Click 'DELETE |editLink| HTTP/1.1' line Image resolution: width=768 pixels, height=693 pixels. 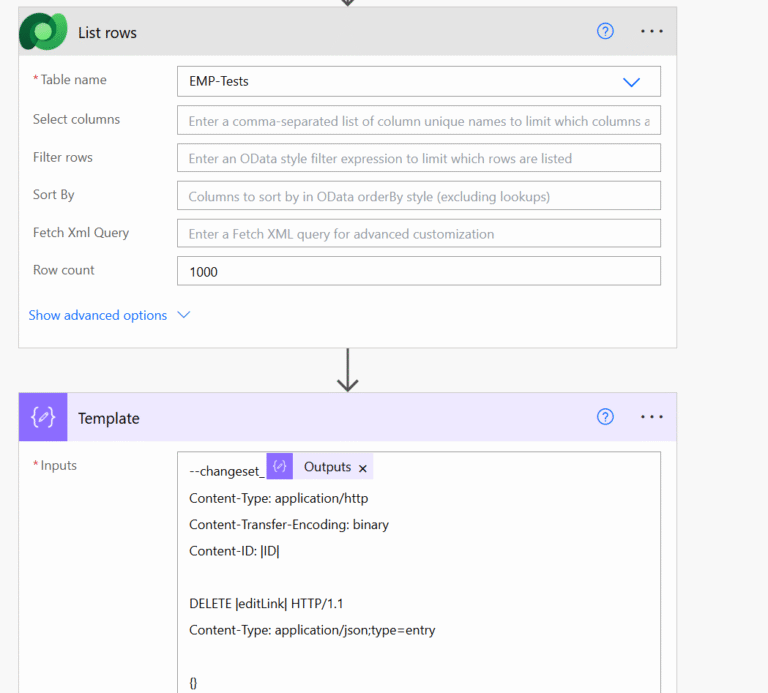click(x=266, y=603)
